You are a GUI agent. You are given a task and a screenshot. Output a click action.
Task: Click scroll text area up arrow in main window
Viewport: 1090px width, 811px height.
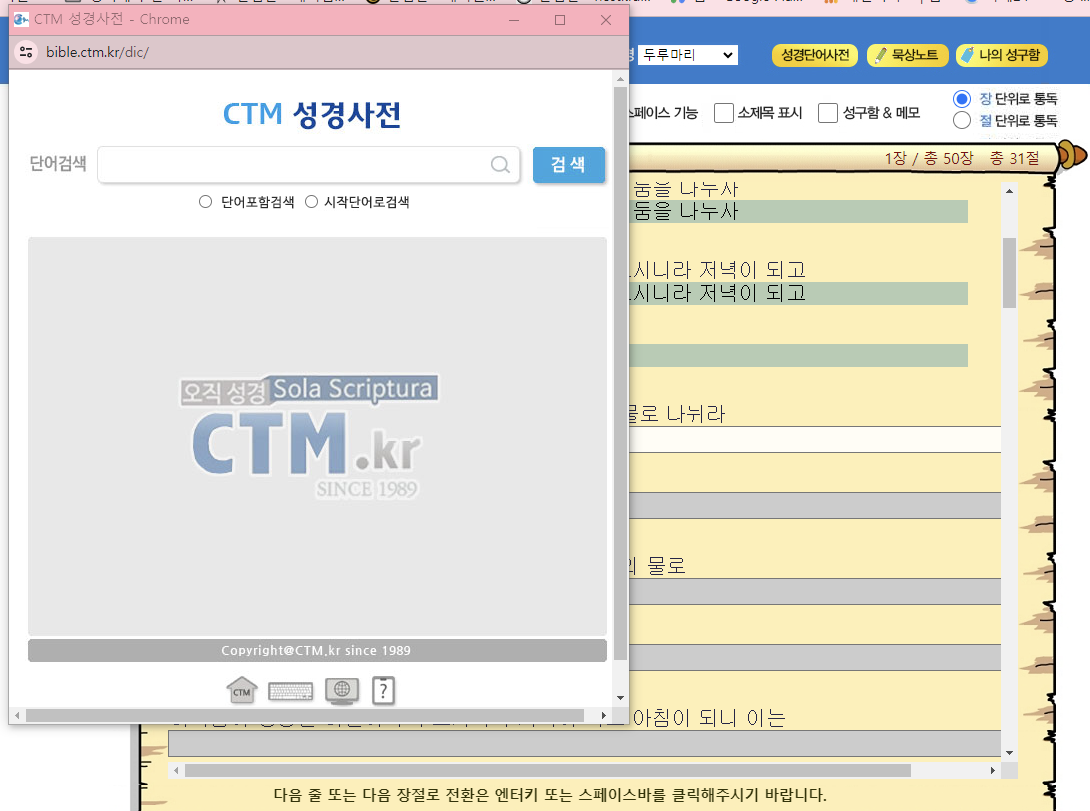[1009, 190]
